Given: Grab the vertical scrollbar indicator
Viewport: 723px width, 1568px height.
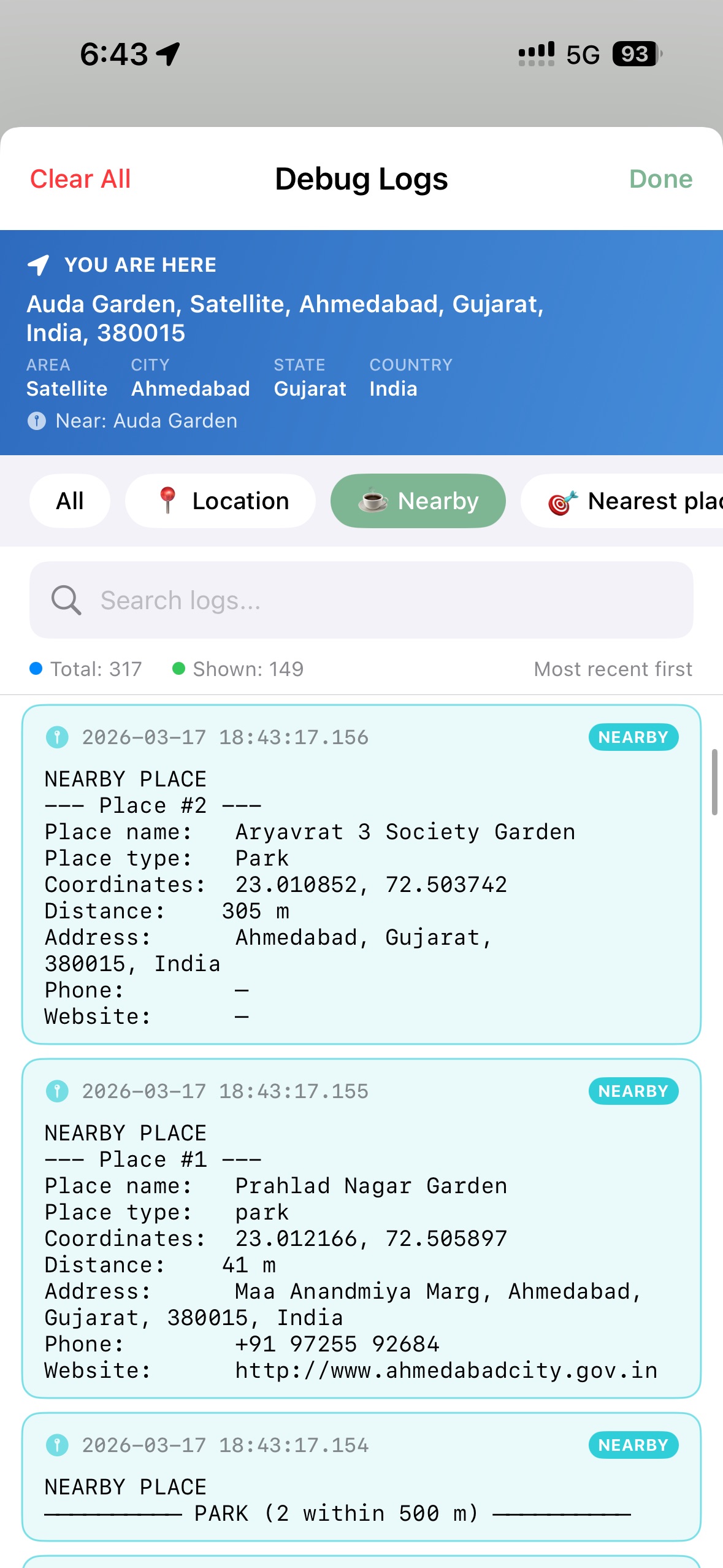Looking at the screenshot, I should coord(714,782).
